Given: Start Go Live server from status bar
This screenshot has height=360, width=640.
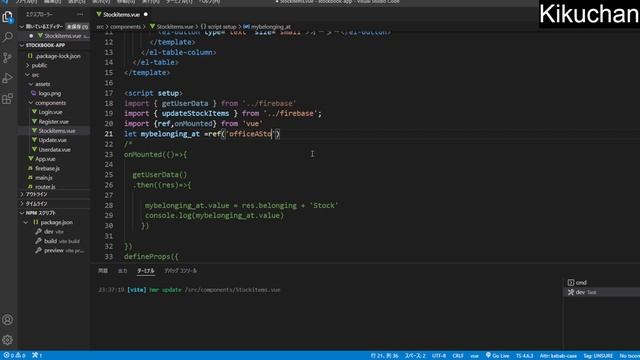Looking at the screenshot, I should 497,356.
